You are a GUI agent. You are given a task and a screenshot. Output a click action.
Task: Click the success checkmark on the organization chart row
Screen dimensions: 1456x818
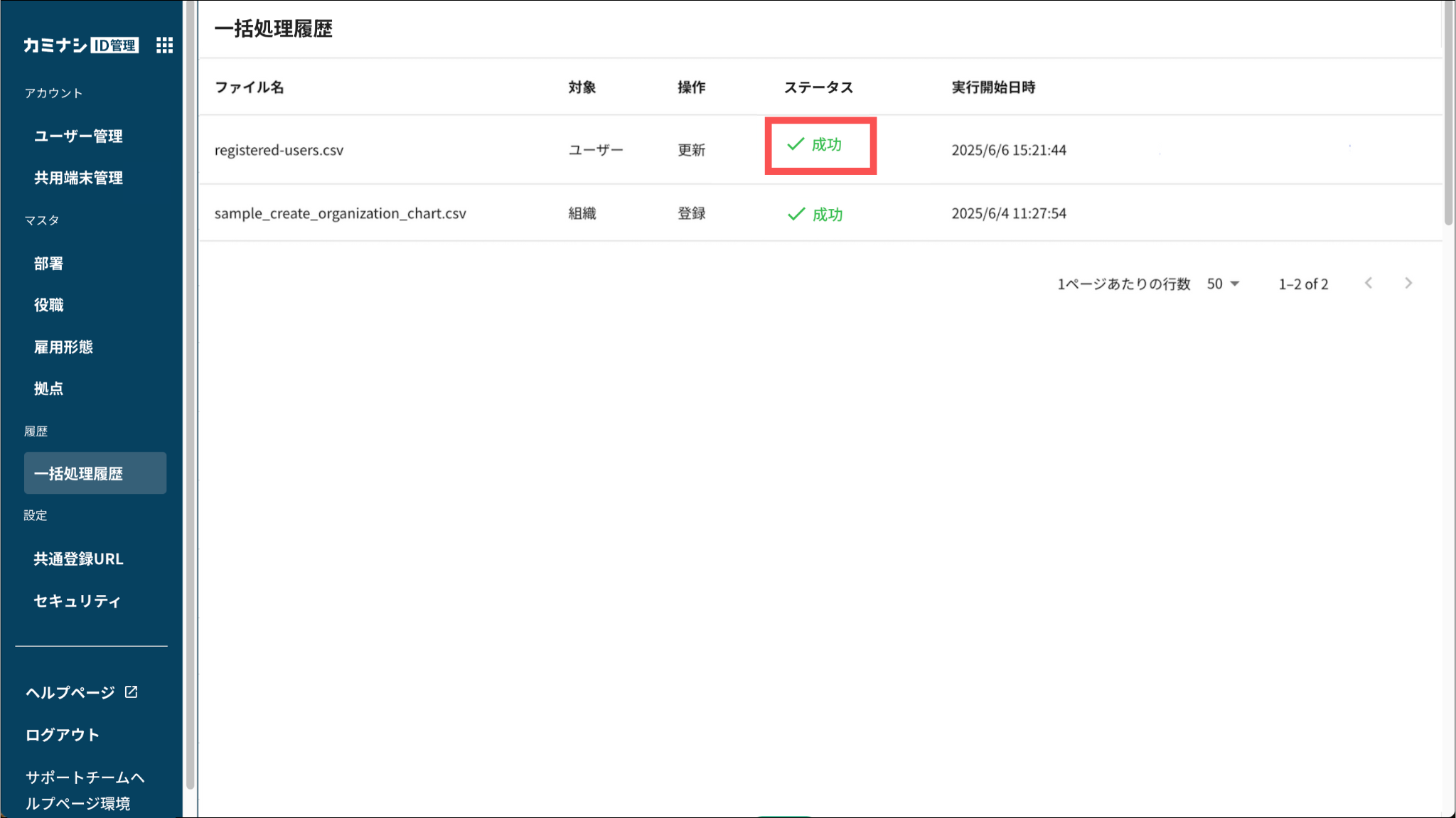pyautogui.click(x=796, y=214)
